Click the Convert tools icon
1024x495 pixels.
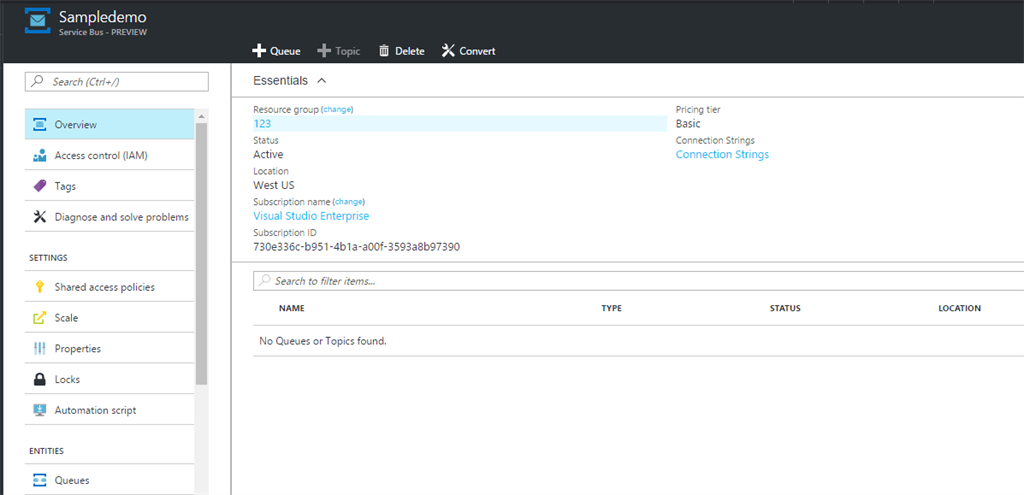coord(448,51)
